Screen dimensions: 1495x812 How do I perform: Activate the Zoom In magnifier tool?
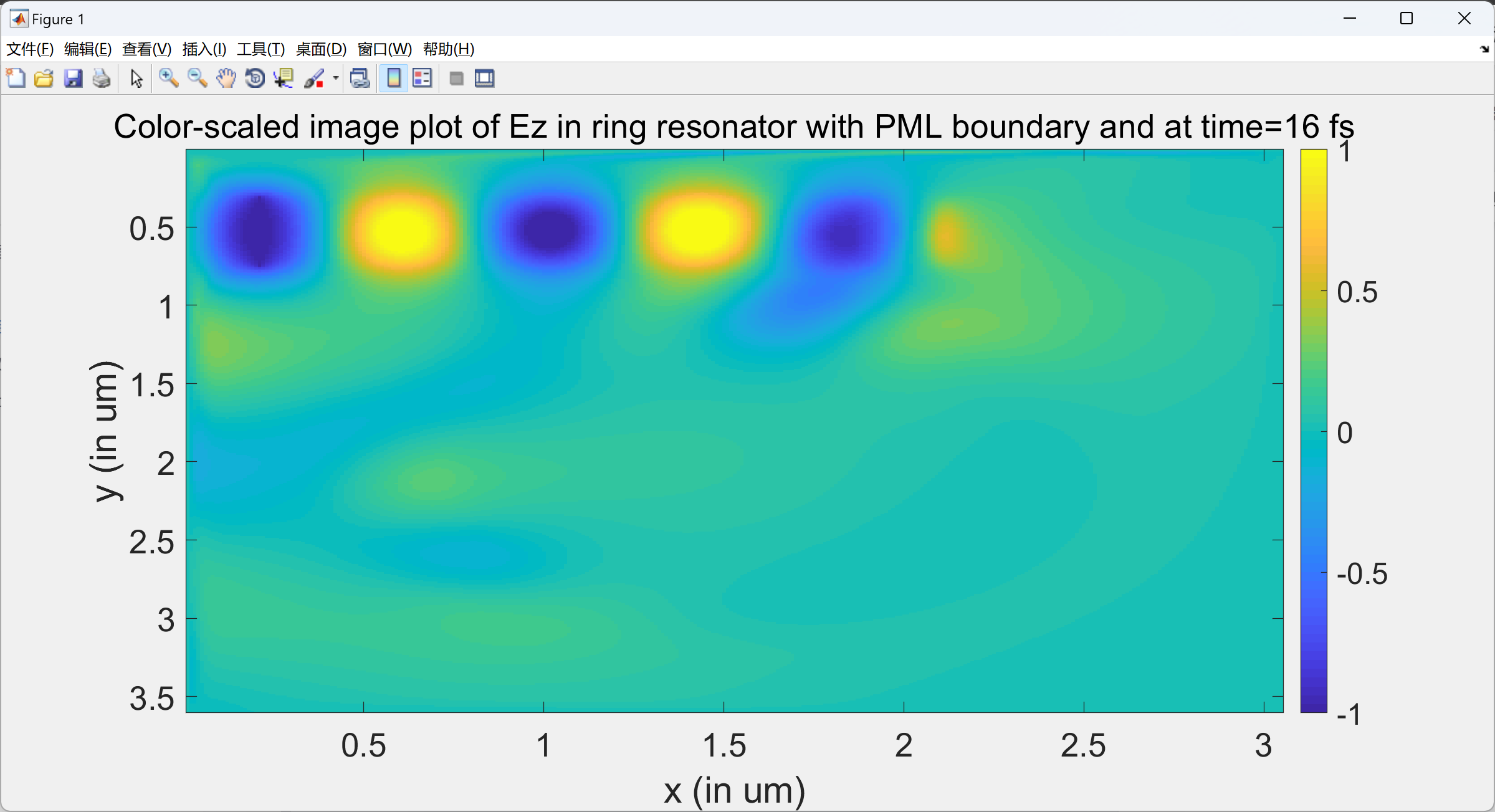pyautogui.click(x=168, y=79)
